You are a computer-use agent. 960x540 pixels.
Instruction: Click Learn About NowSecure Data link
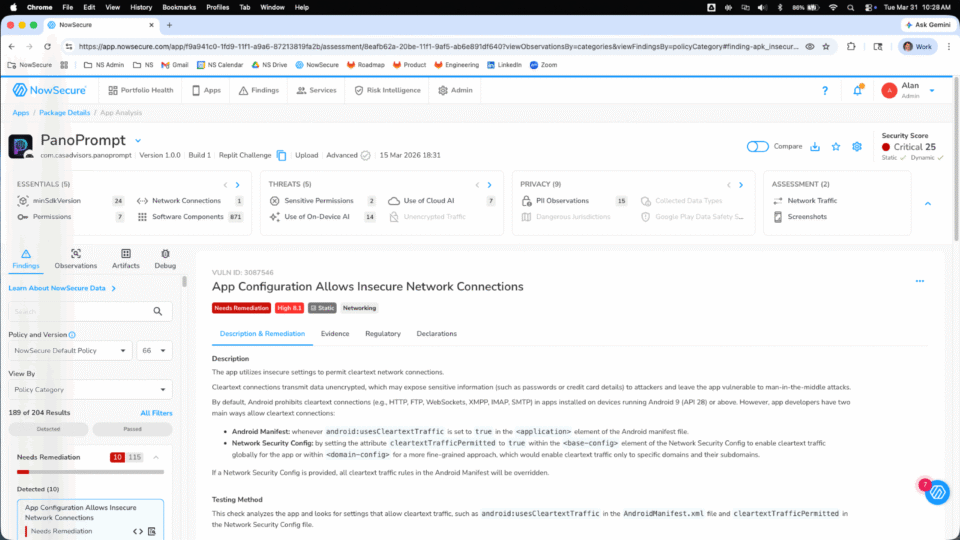(57, 288)
